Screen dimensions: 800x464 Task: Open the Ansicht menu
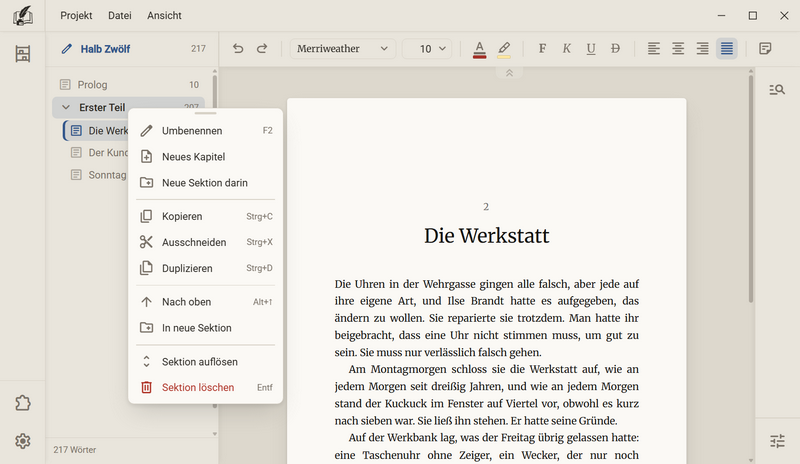tap(164, 16)
